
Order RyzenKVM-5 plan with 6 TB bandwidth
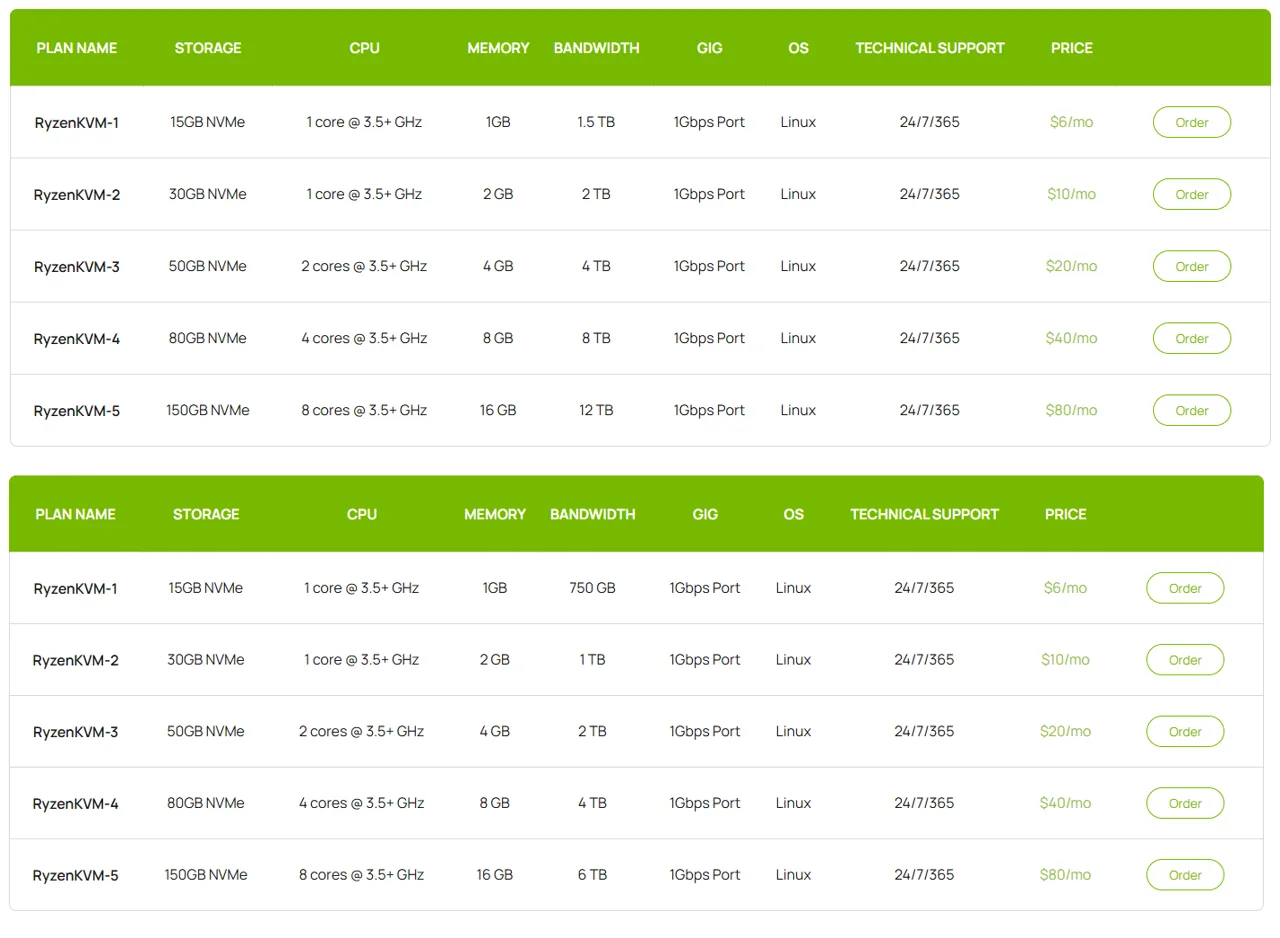click(1185, 874)
